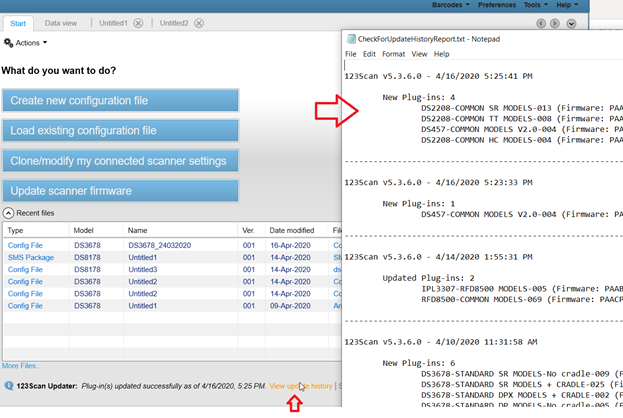Screen dimensions: 623x418
Task: Select the DS3678_24032020 recent file row
Action: pos(159,245)
